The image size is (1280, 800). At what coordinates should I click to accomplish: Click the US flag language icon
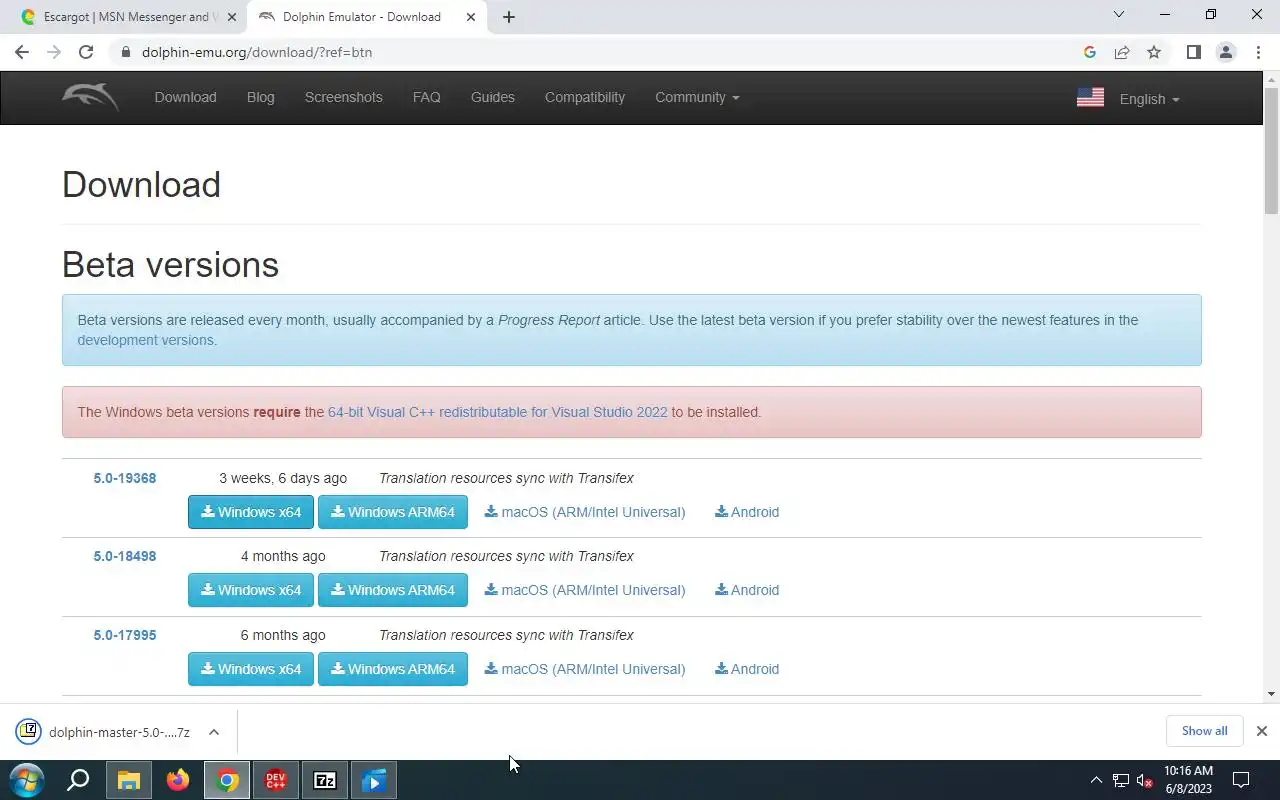point(1090,97)
